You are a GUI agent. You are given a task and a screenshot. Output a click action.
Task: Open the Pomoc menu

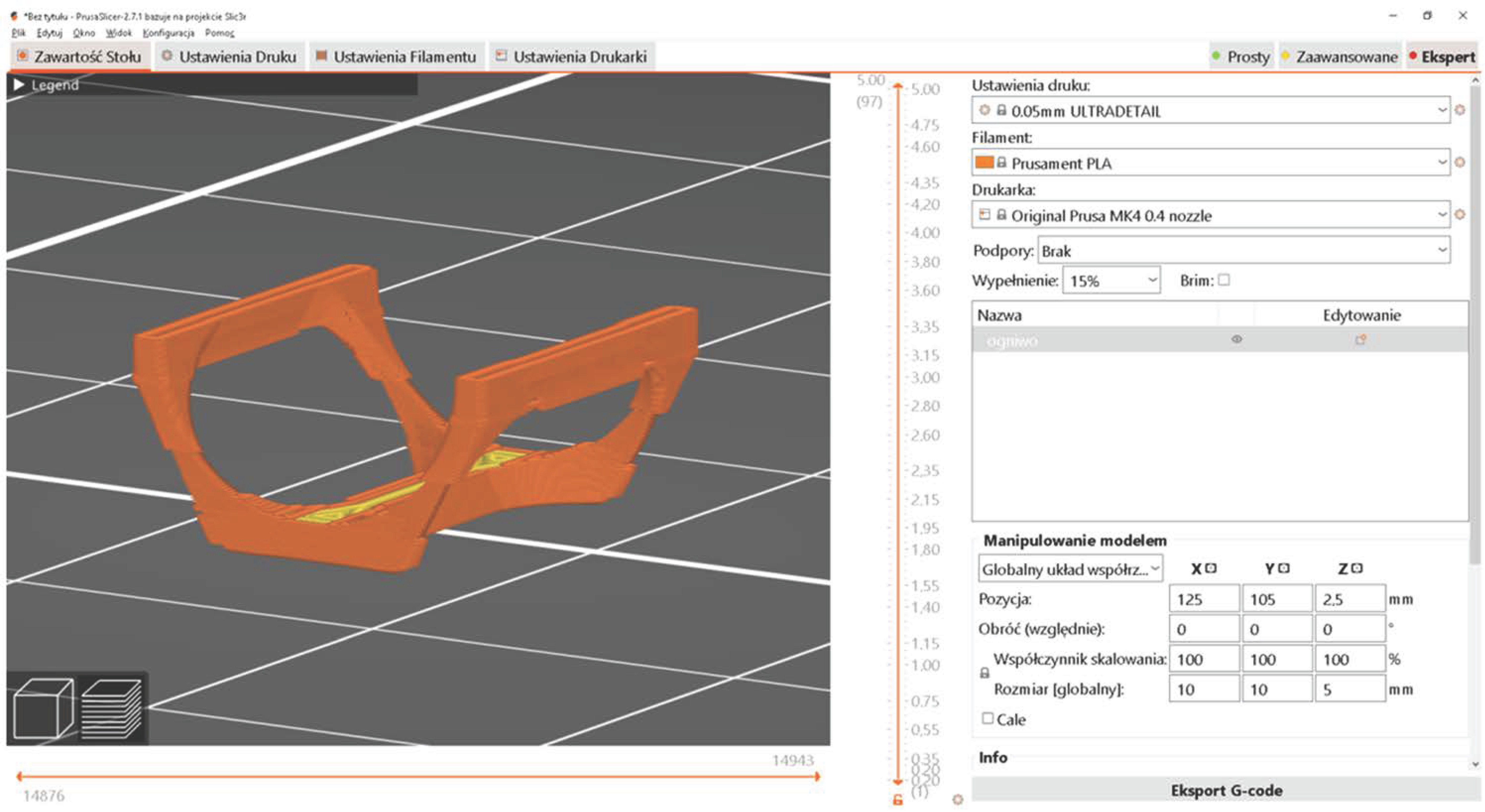pyautogui.click(x=220, y=33)
